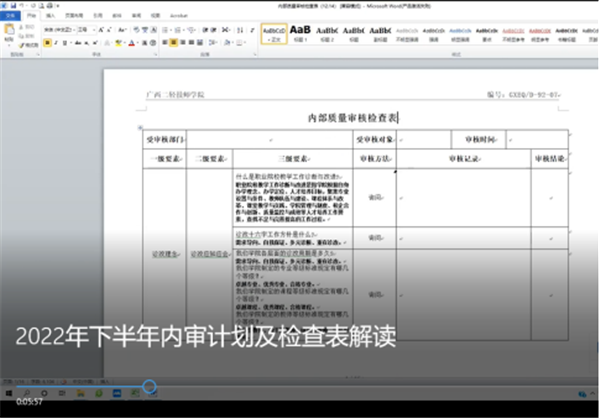Toggle Superscript formatting
This screenshot has width=600, height=418.
click(95, 42)
